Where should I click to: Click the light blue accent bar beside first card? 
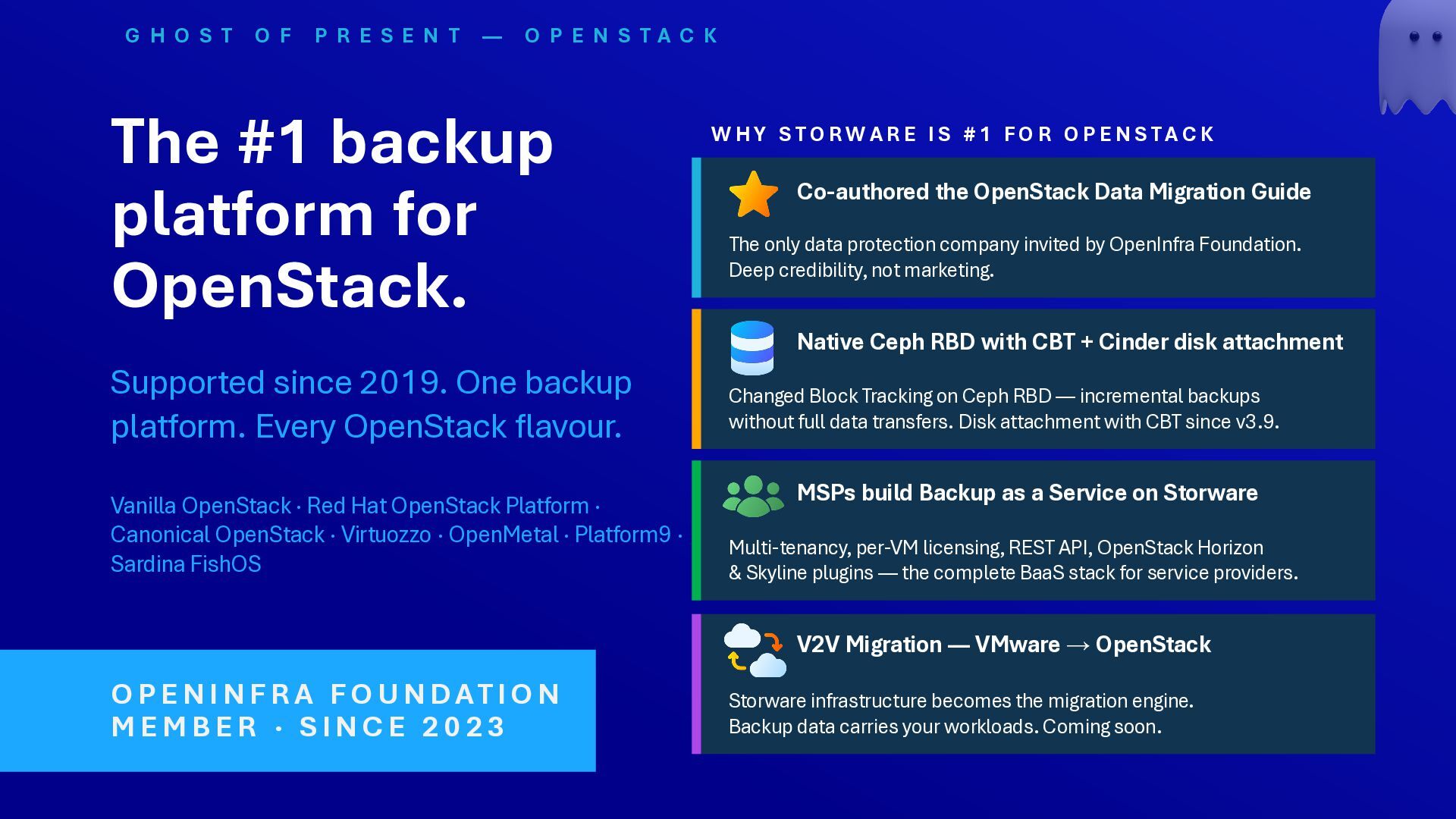point(696,227)
